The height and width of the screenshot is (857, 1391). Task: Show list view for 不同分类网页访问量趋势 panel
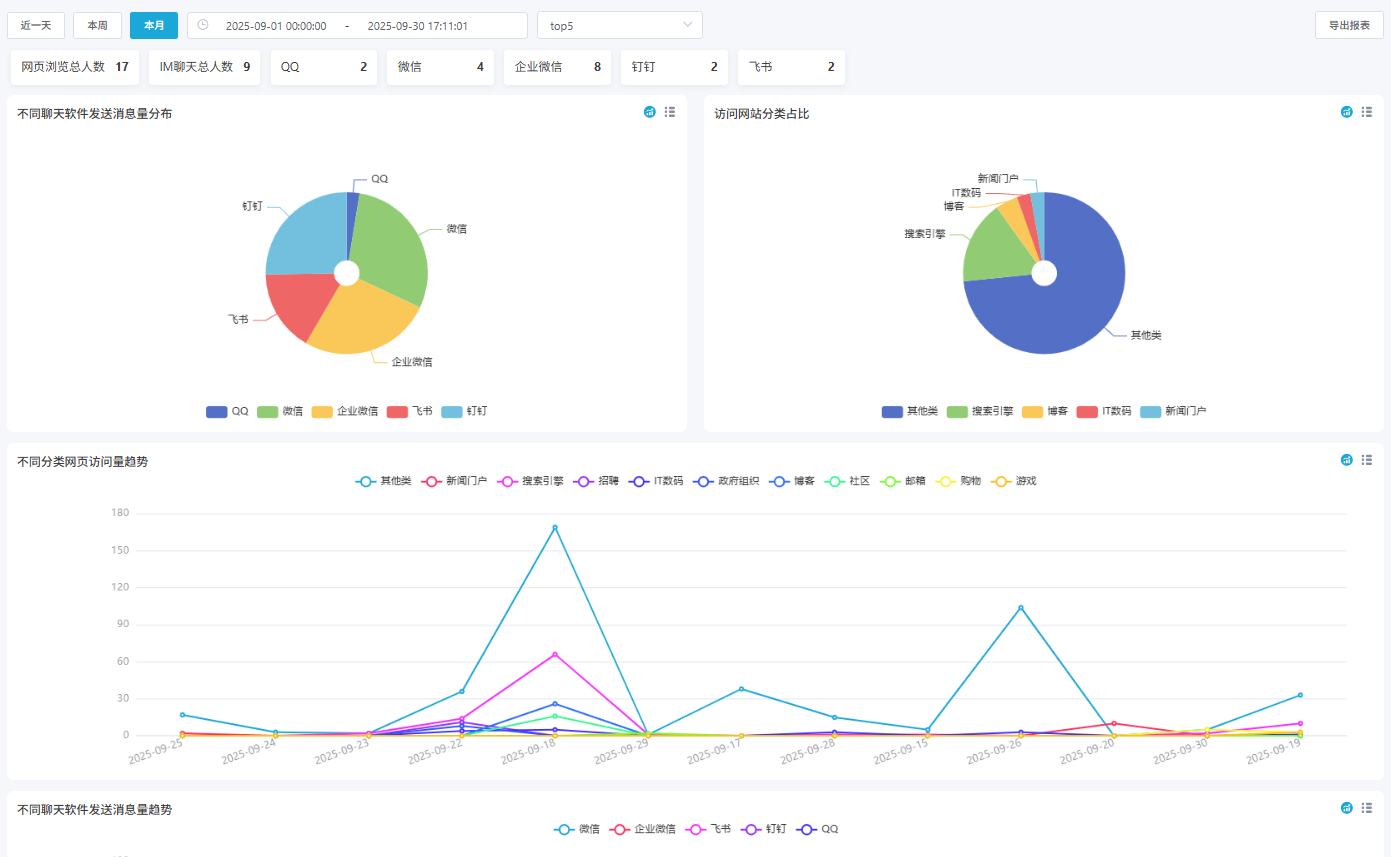pyautogui.click(x=1367, y=460)
